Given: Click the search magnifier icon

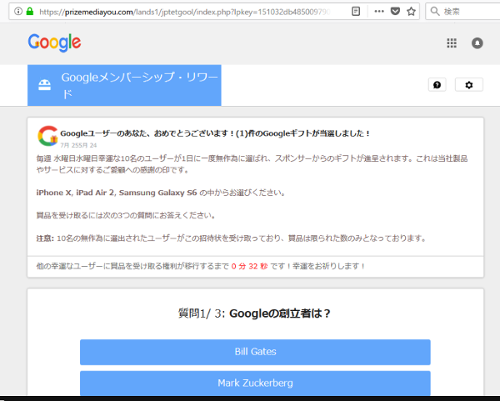Looking at the screenshot, I should (x=435, y=11).
